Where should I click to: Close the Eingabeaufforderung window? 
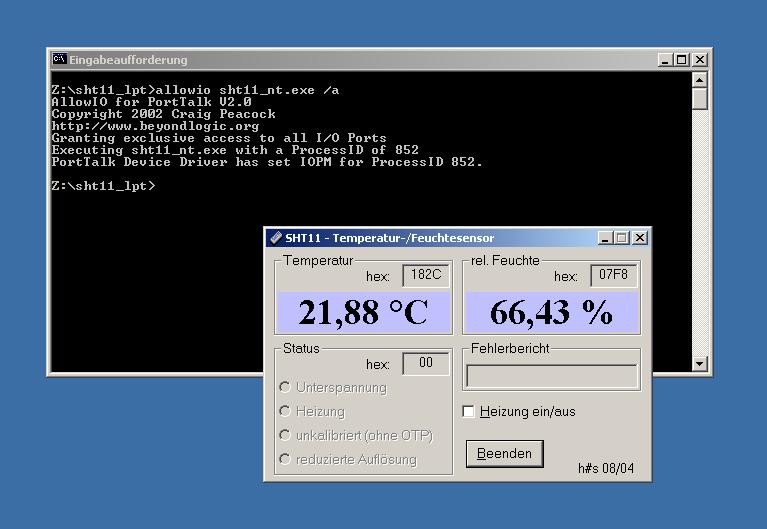700,60
